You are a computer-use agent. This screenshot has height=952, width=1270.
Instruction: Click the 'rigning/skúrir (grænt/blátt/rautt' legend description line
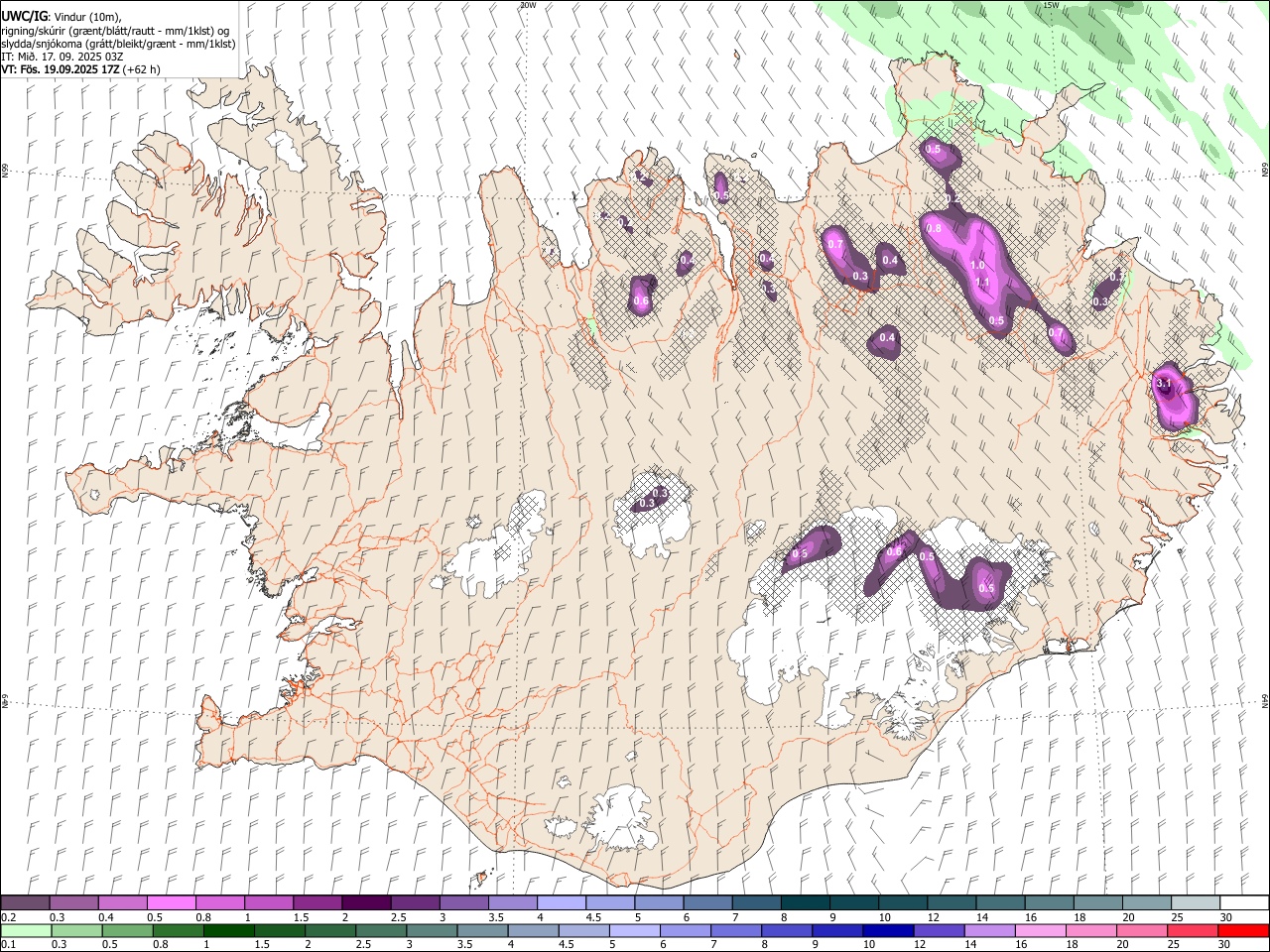coord(117,31)
